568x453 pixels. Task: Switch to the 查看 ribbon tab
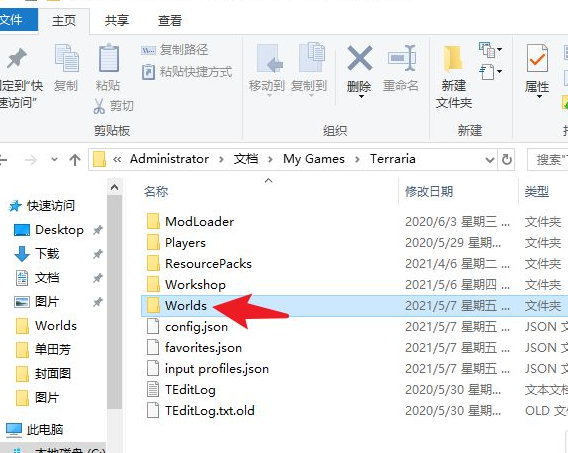pos(170,20)
